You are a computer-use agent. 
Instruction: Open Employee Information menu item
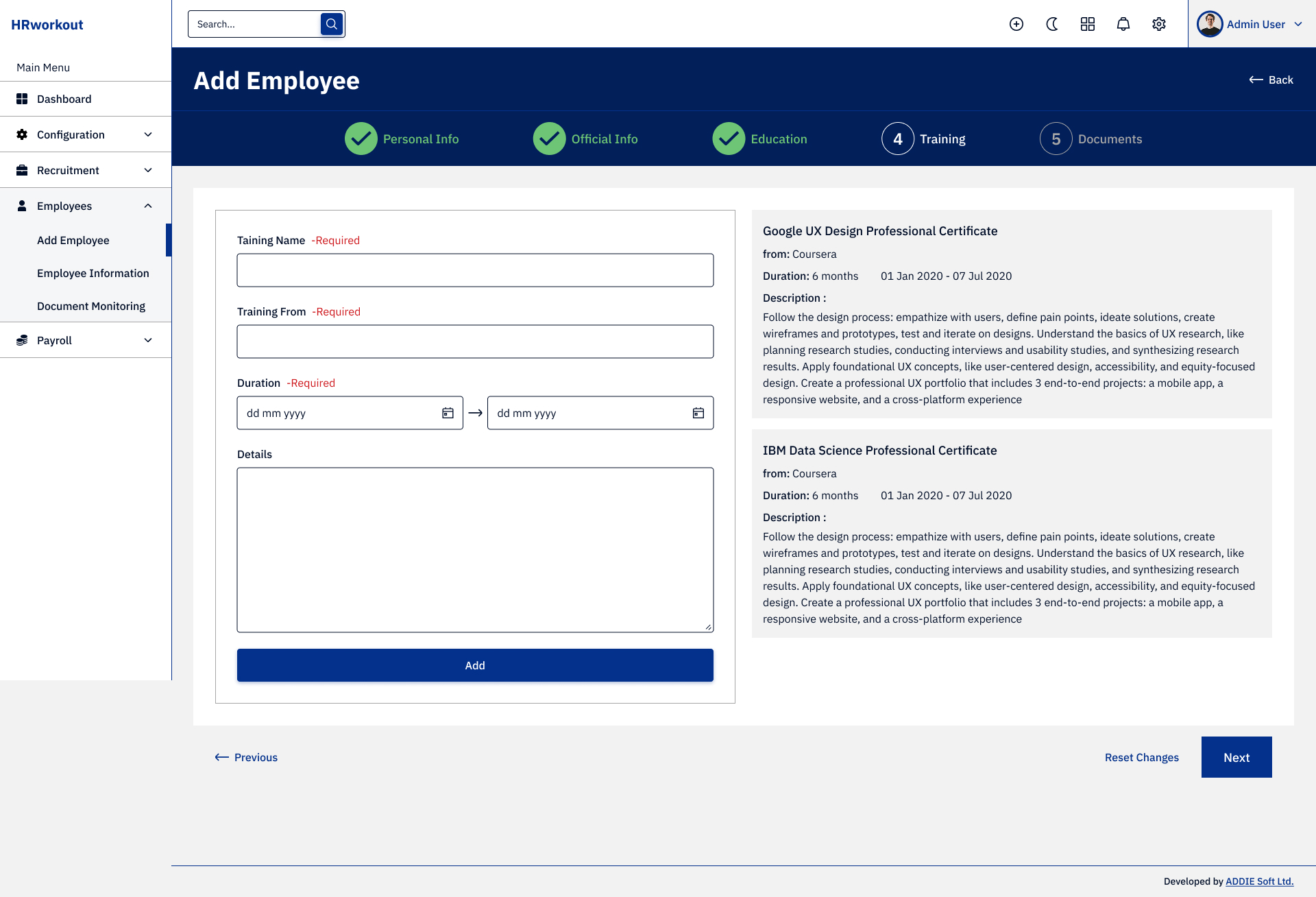click(x=93, y=273)
